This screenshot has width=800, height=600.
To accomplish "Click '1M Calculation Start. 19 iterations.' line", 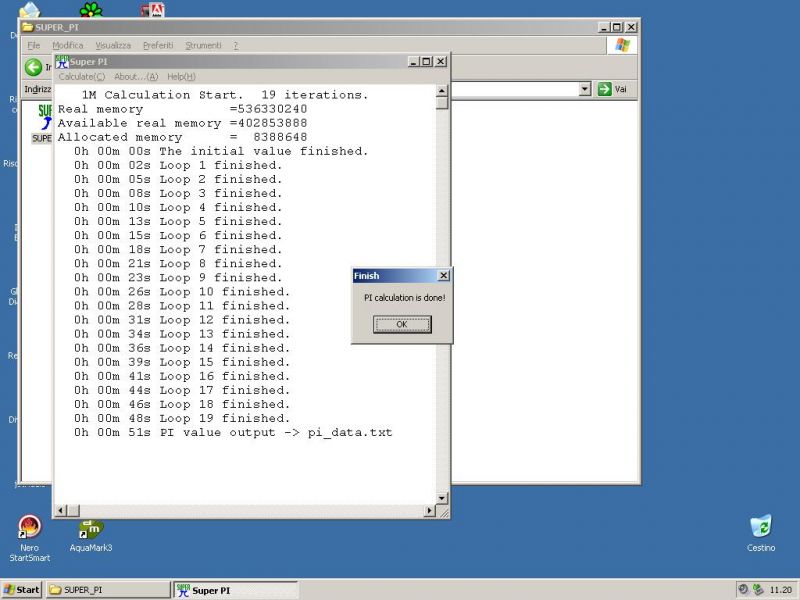I will (x=225, y=95).
